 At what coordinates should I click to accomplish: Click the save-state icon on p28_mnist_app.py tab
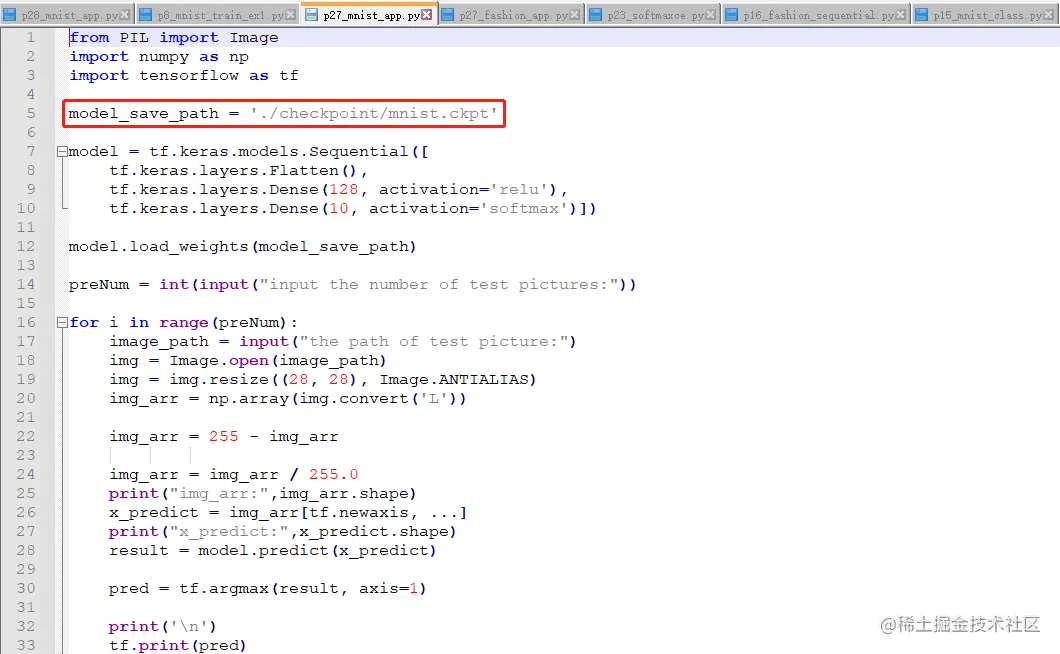click(10, 15)
